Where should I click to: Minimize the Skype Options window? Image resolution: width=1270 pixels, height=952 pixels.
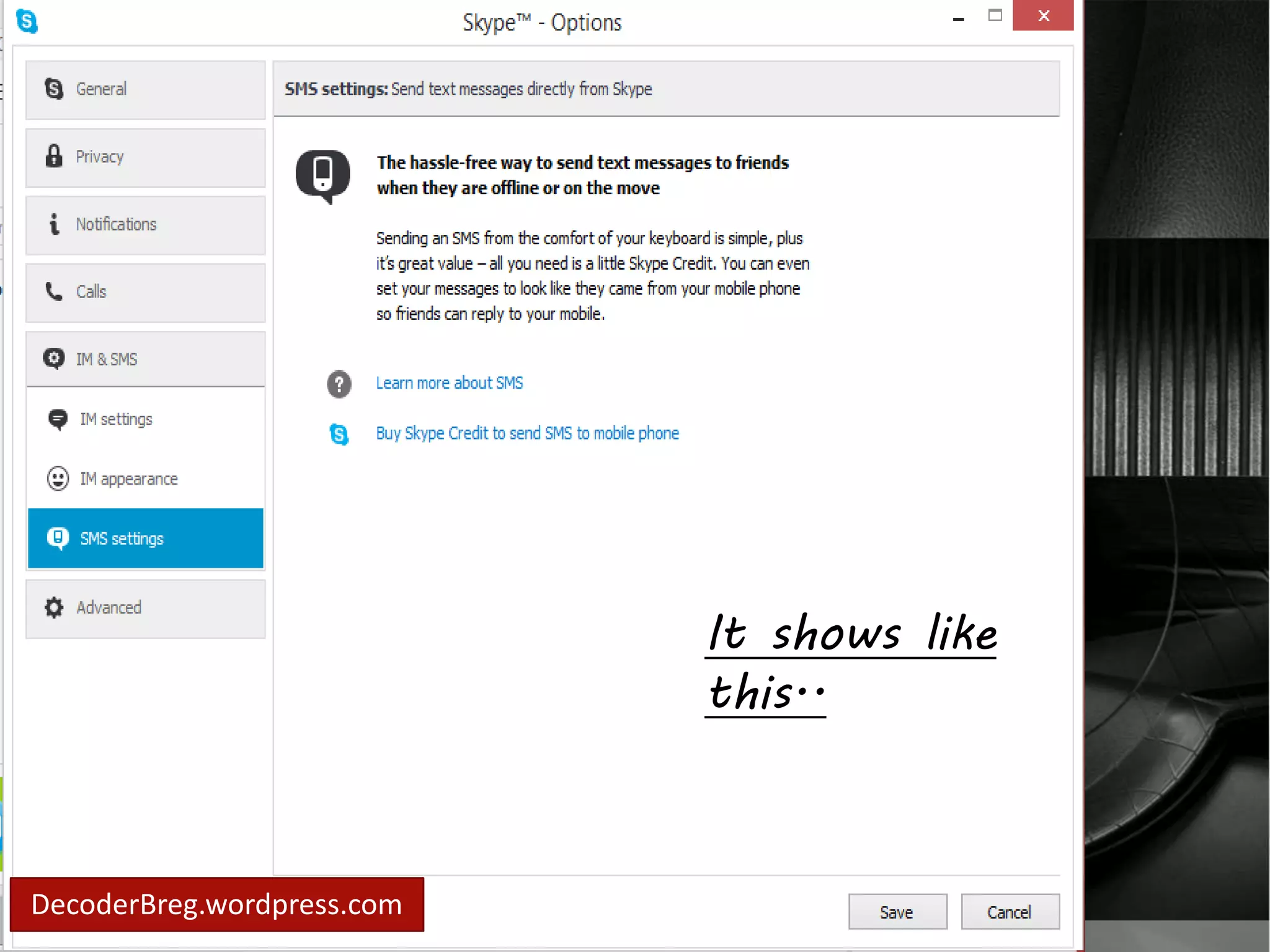click(x=959, y=19)
